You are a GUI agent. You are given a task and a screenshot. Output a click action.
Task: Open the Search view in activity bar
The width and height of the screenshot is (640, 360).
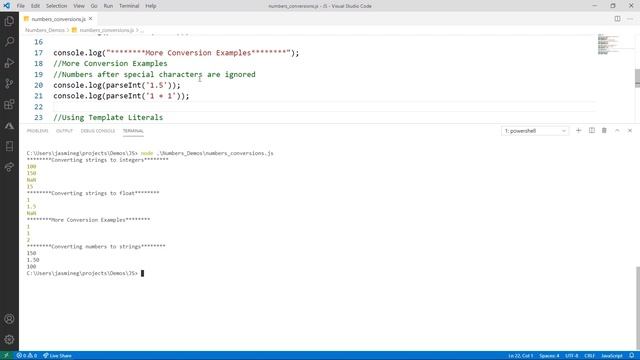click(9, 42)
